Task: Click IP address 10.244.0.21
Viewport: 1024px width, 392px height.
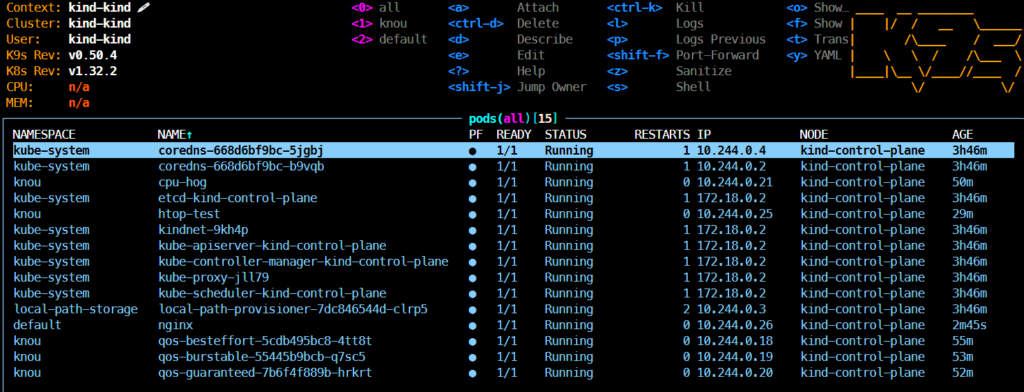Action: [735, 182]
